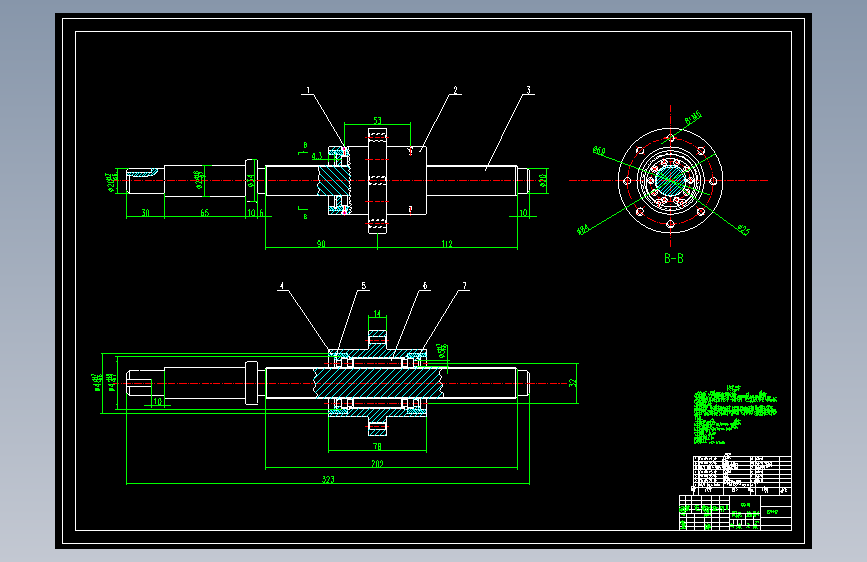Click the 90 dimension text
867x562 pixels.
click(x=321, y=244)
